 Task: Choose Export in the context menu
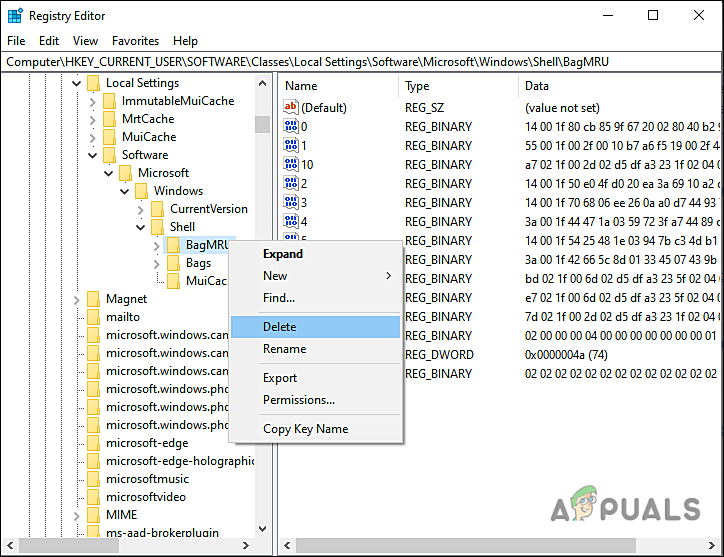[x=315, y=378]
